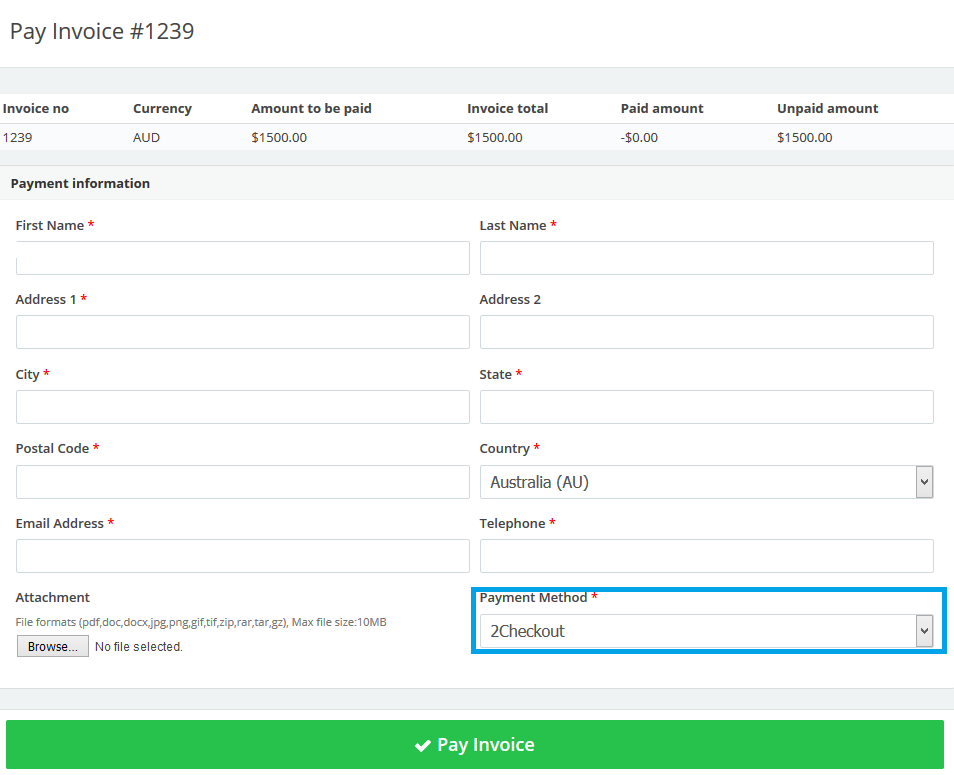Click the Payment information section header
The width and height of the screenshot is (954, 775).
pos(80,183)
